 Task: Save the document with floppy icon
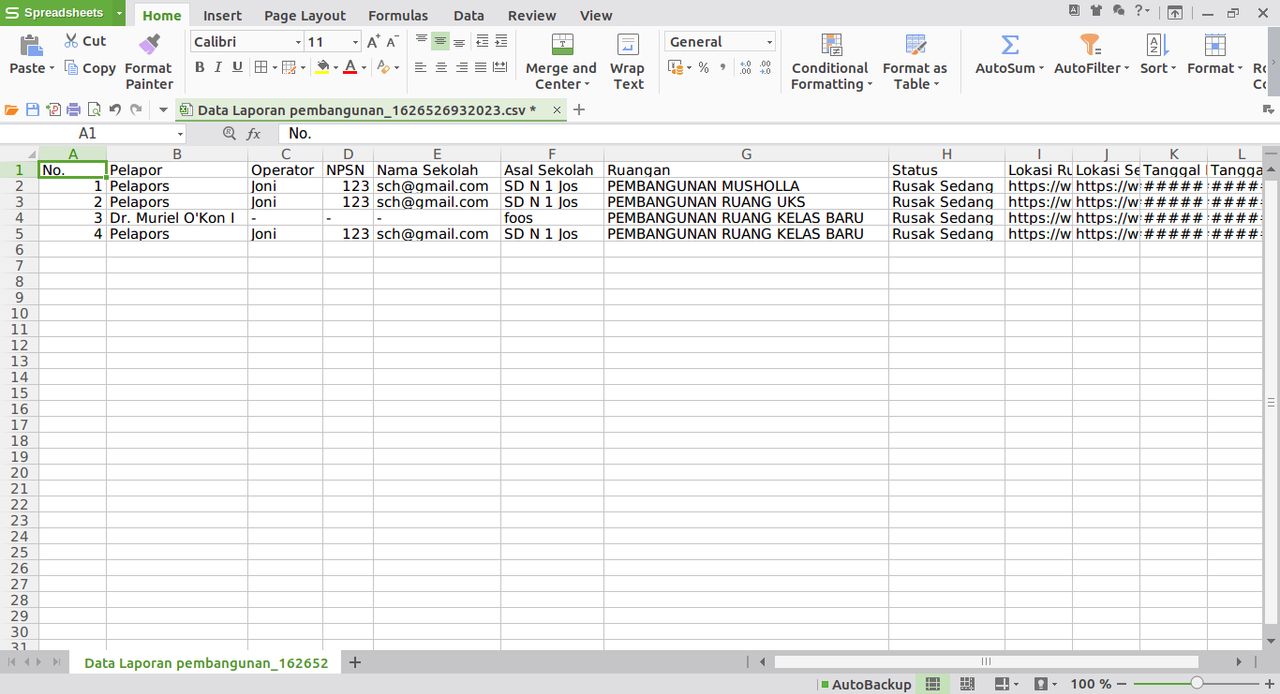tap(32, 110)
